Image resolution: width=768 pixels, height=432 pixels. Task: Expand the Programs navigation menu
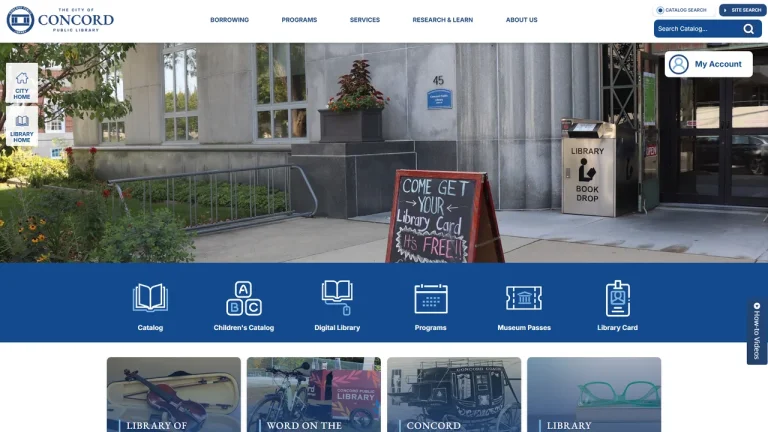click(299, 20)
